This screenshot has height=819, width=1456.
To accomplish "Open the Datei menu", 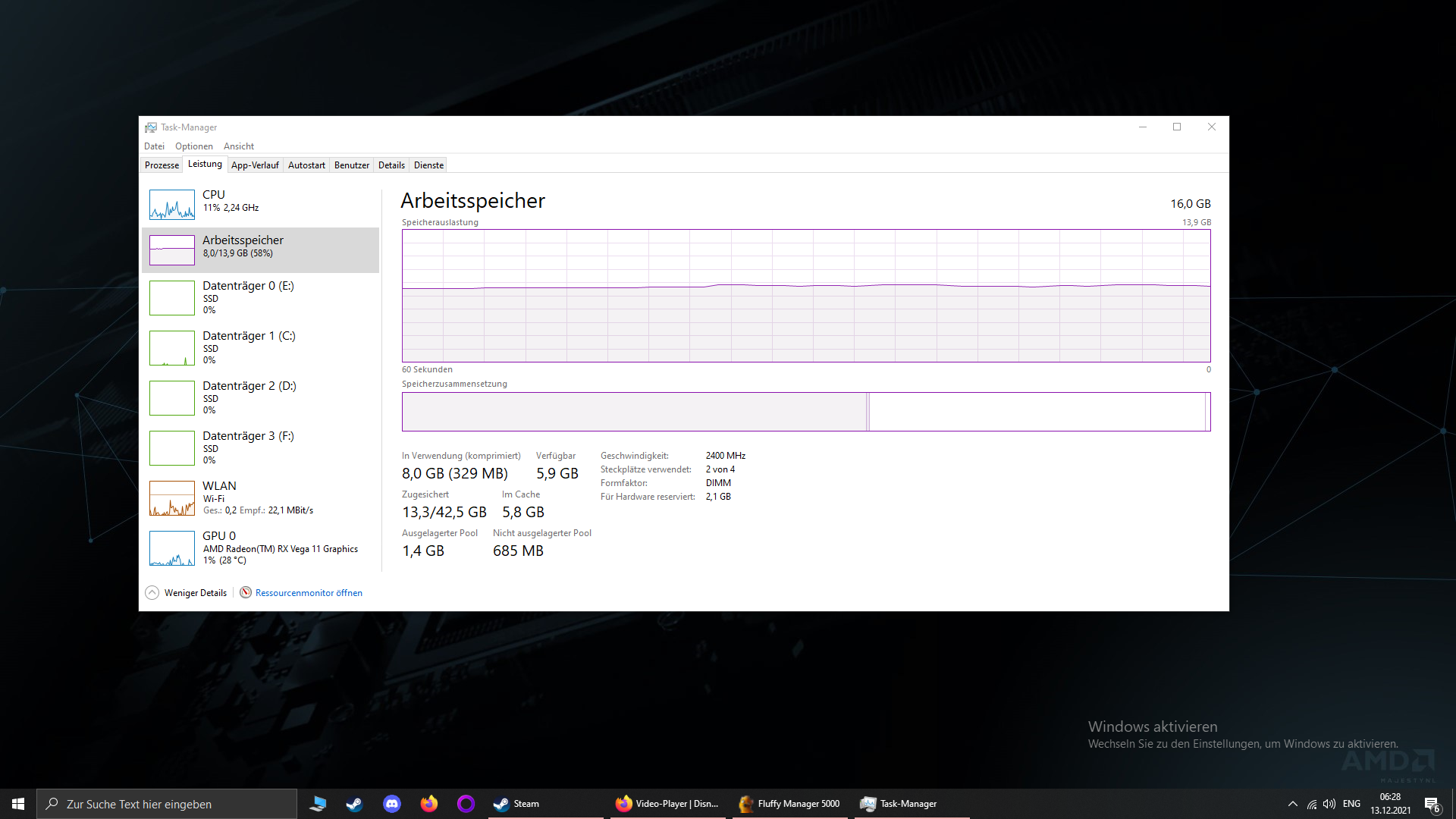I will (x=154, y=146).
